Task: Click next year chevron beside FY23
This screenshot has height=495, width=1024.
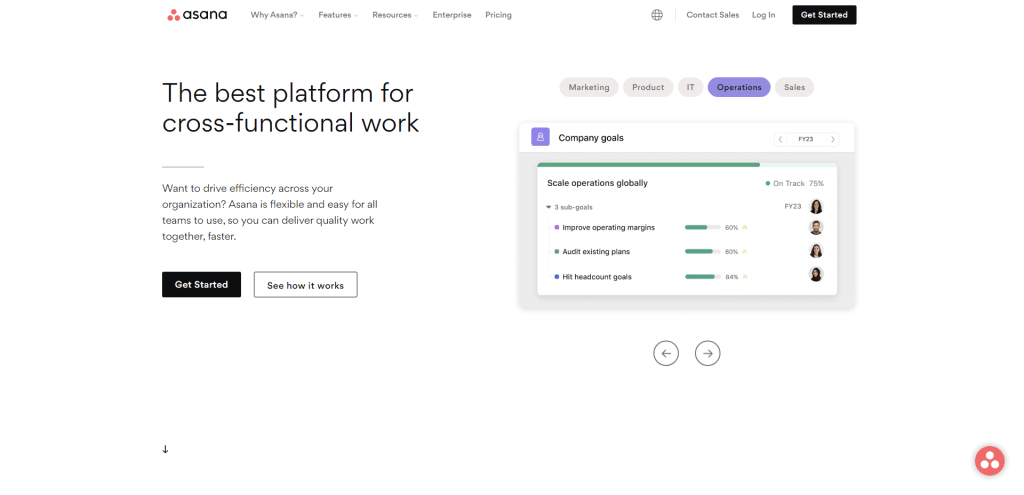Action: tap(832, 139)
